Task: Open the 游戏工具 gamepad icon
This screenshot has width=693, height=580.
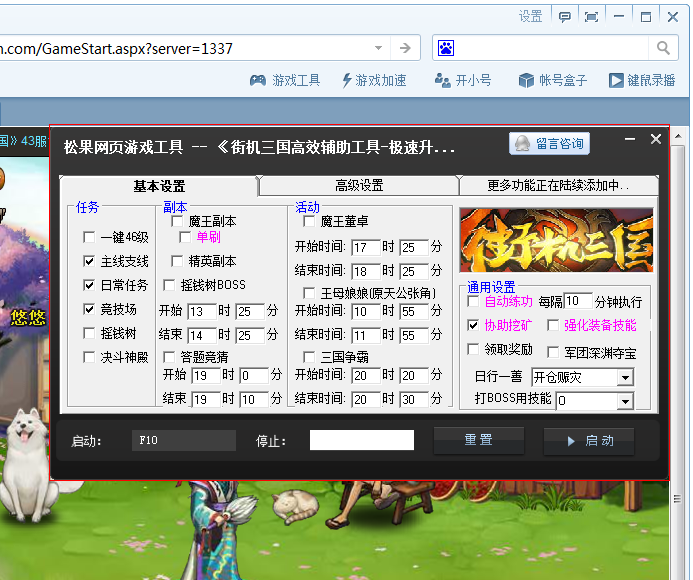Action: pyautogui.click(x=258, y=80)
